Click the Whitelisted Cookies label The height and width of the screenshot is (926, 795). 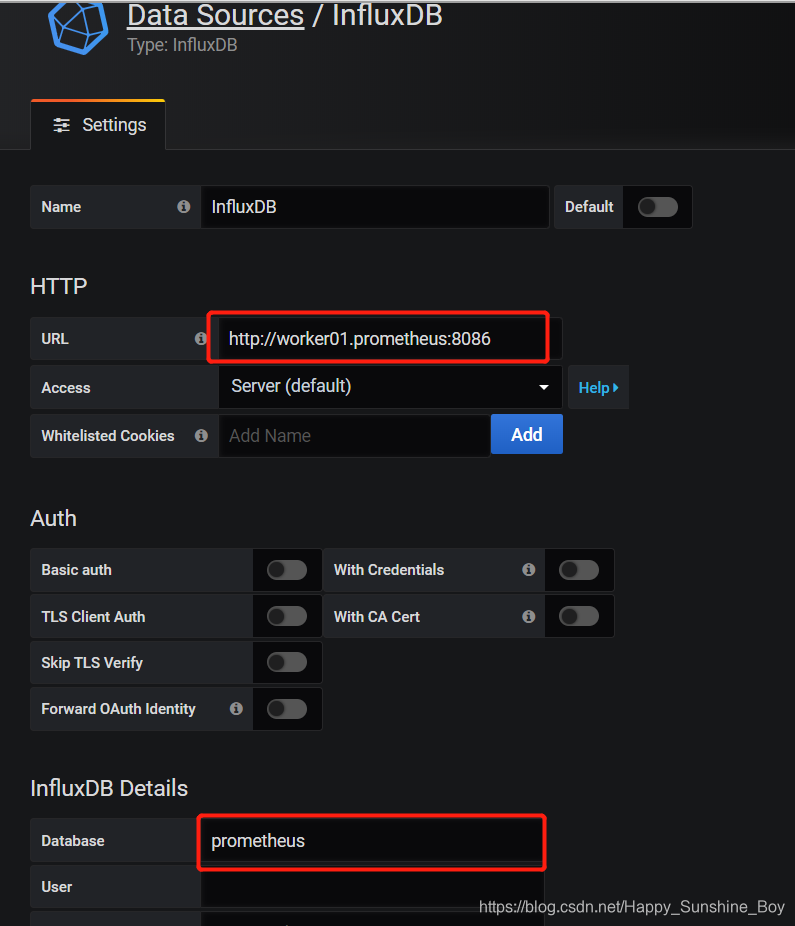coord(108,436)
